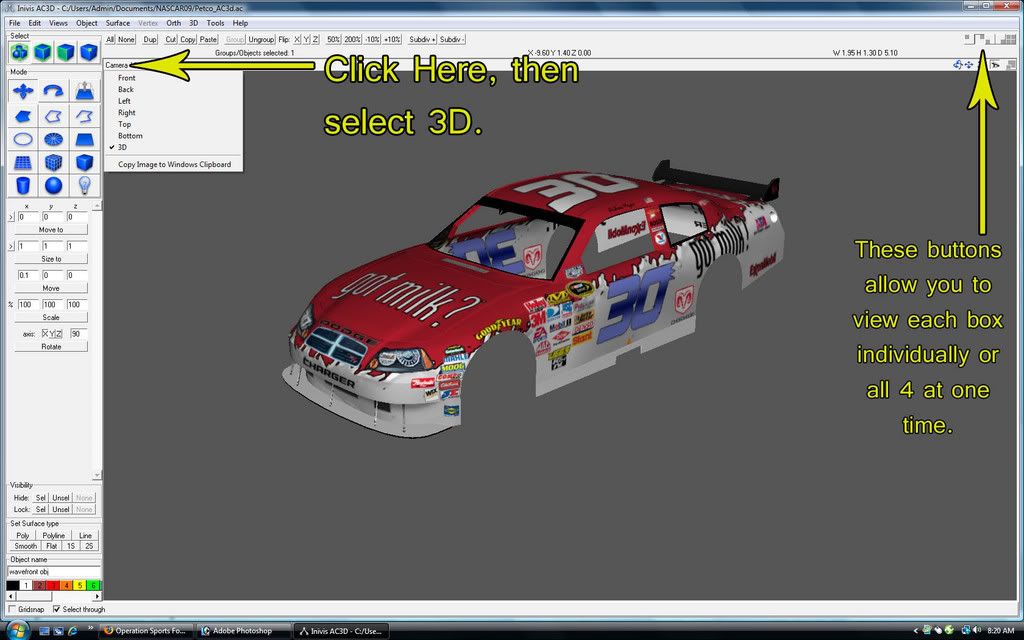Select Front view from camera list
1024x640 pixels.
tap(127, 78)
